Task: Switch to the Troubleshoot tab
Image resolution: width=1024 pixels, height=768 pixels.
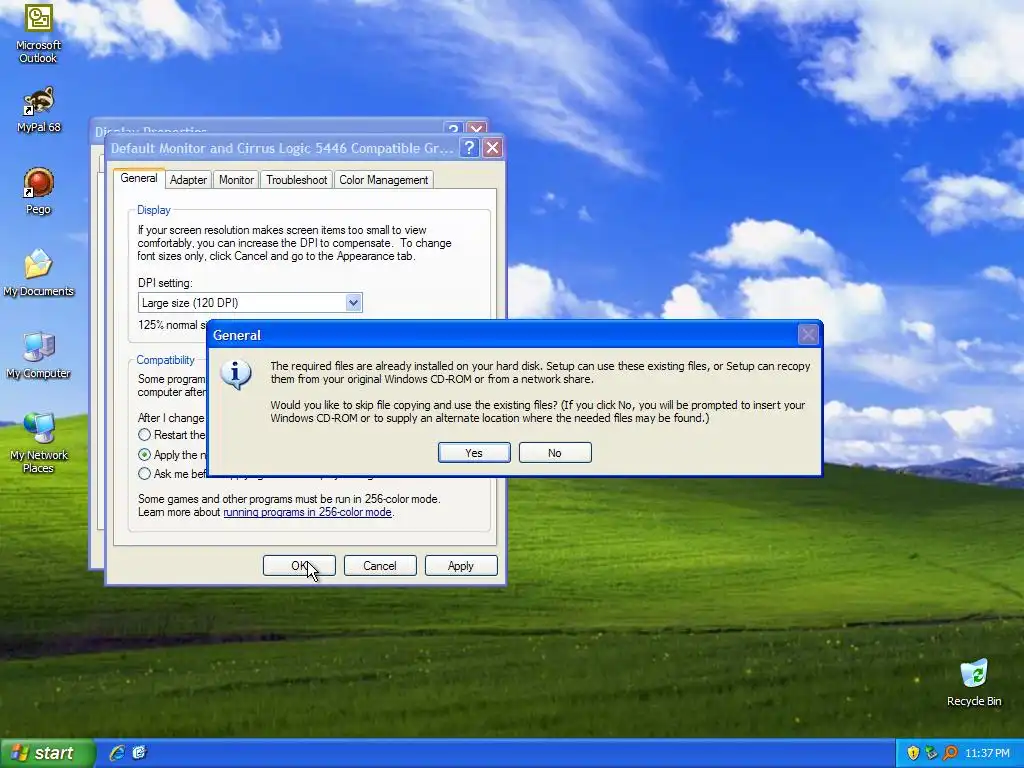Action: pos(296,180)
